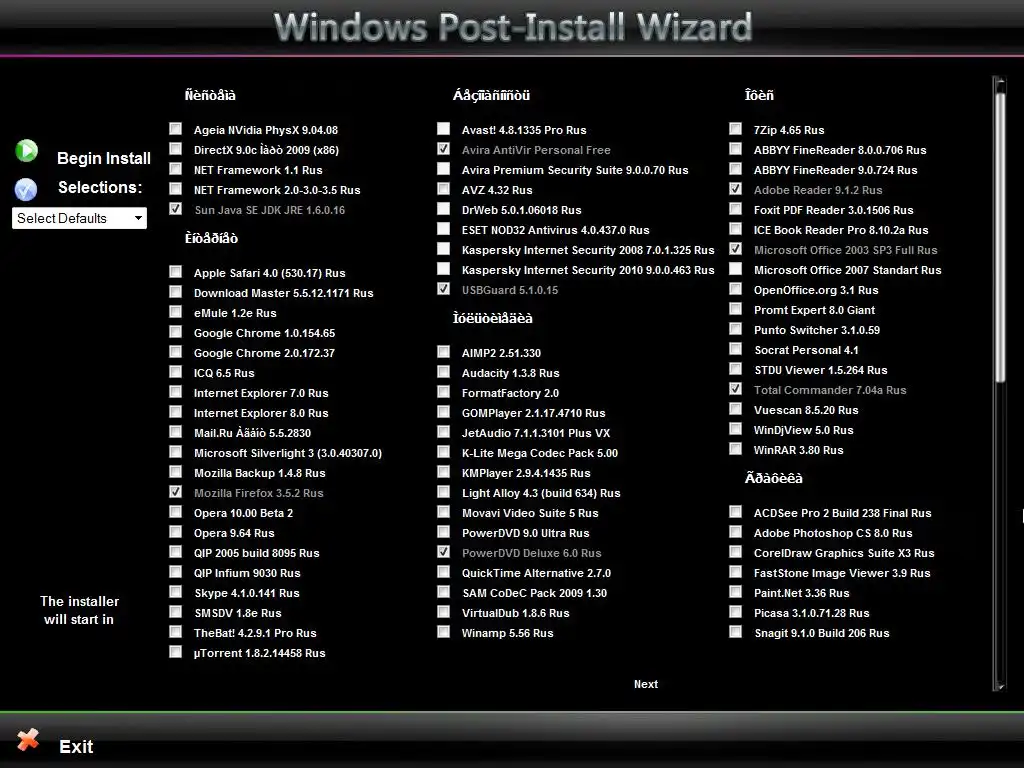The width and height of the screenshot is (1024, 768).
Task: Click the DirectX 9.0c 2009 (x86) label
Action: (266, 150)
